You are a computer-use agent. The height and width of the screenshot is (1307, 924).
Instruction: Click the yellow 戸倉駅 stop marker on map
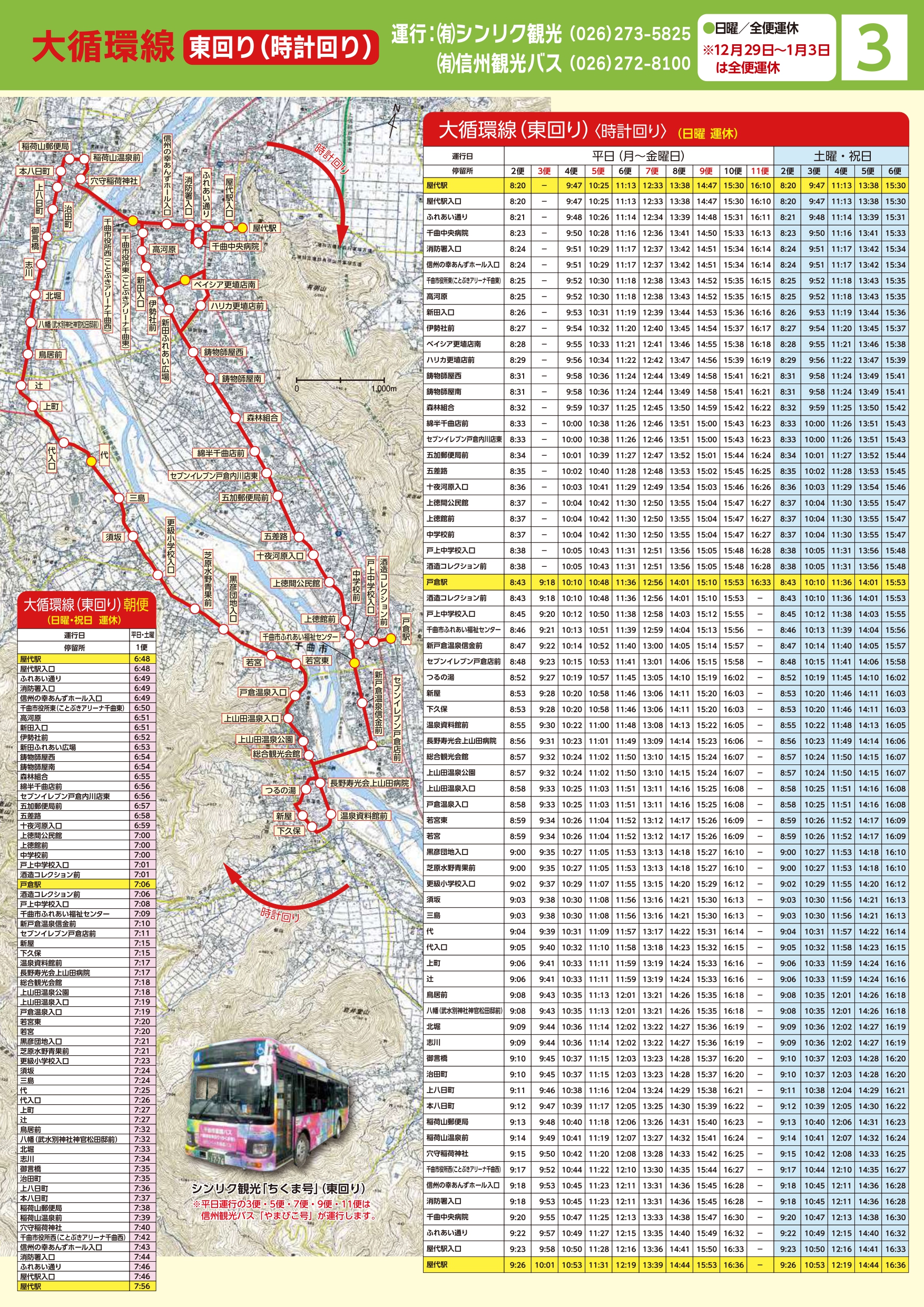390,638
